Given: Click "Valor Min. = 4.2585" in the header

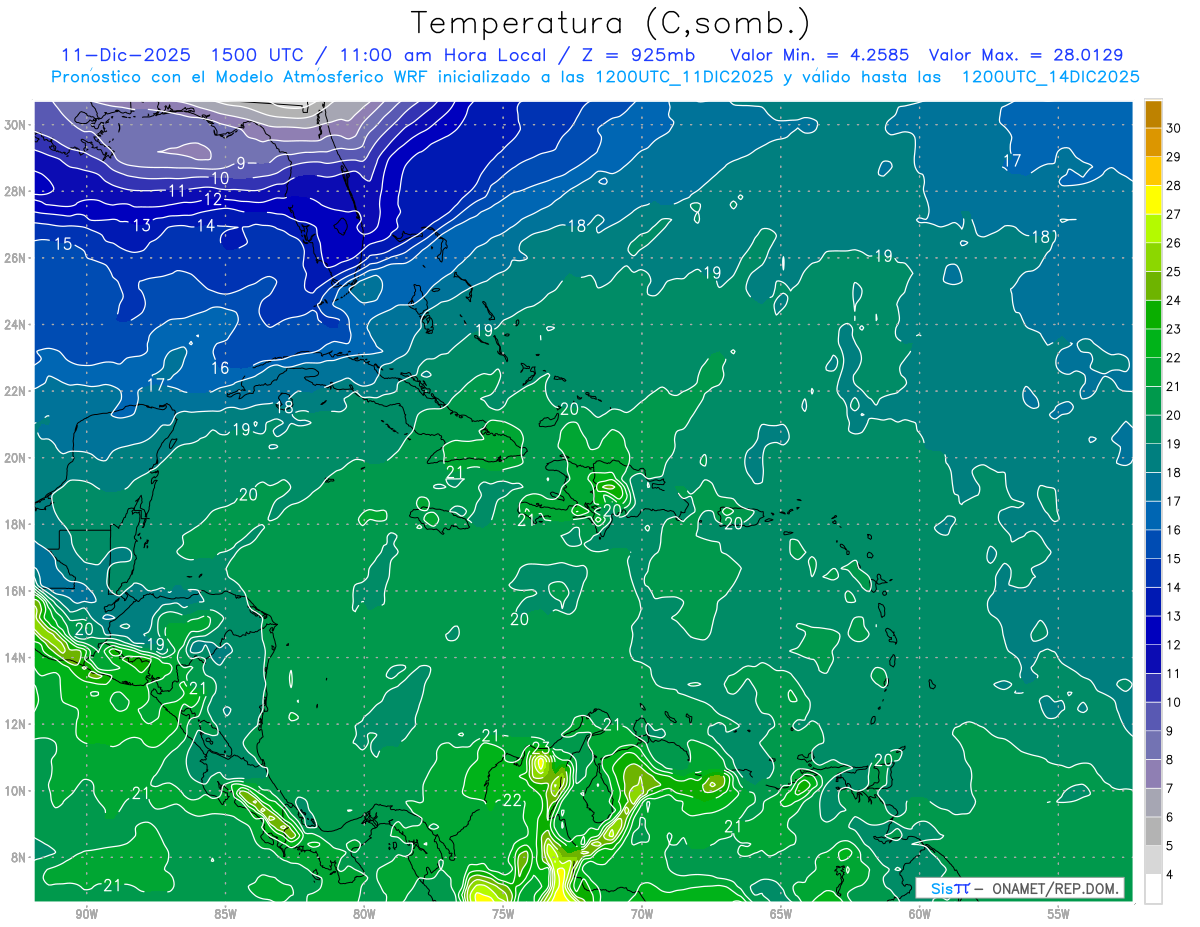Looking at the screenshot, I should (x=822, y=55).
